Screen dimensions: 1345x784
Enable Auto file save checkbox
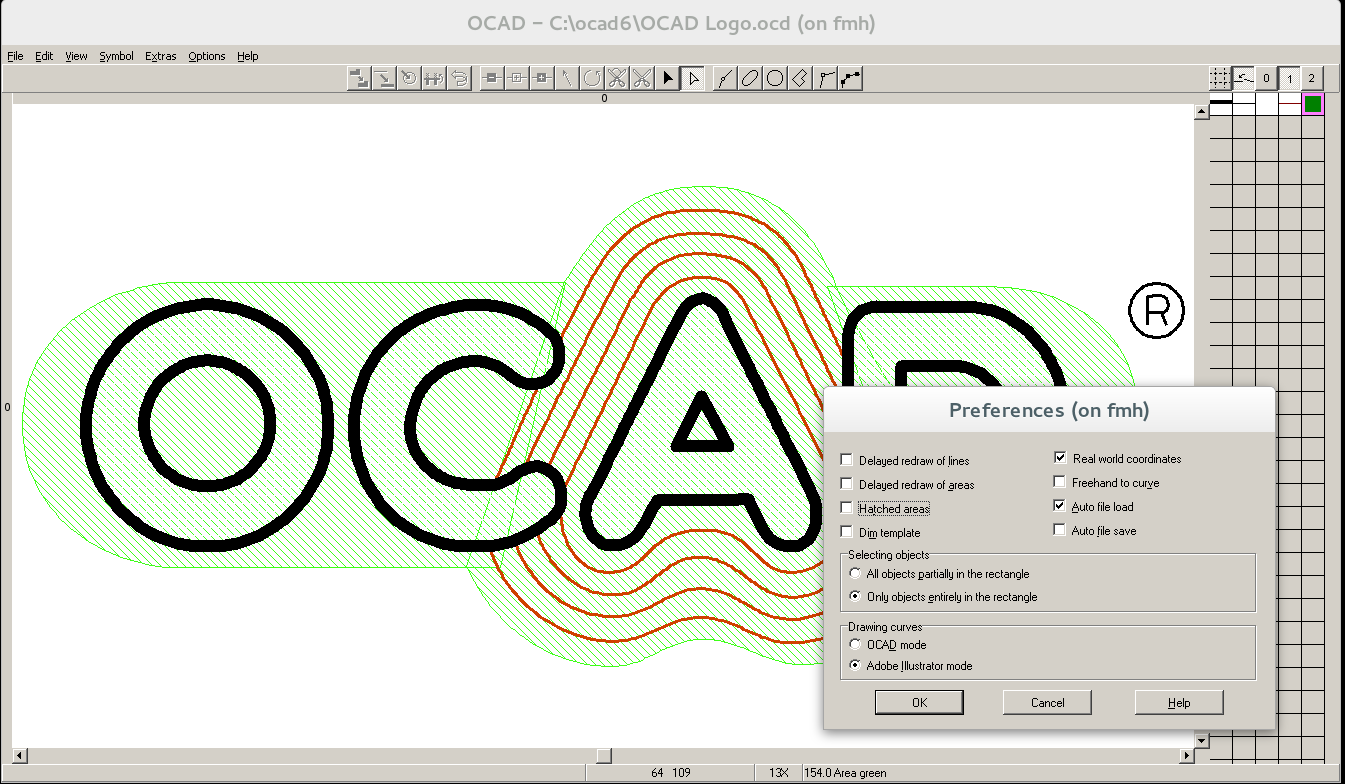click(x=1060, y=530)
